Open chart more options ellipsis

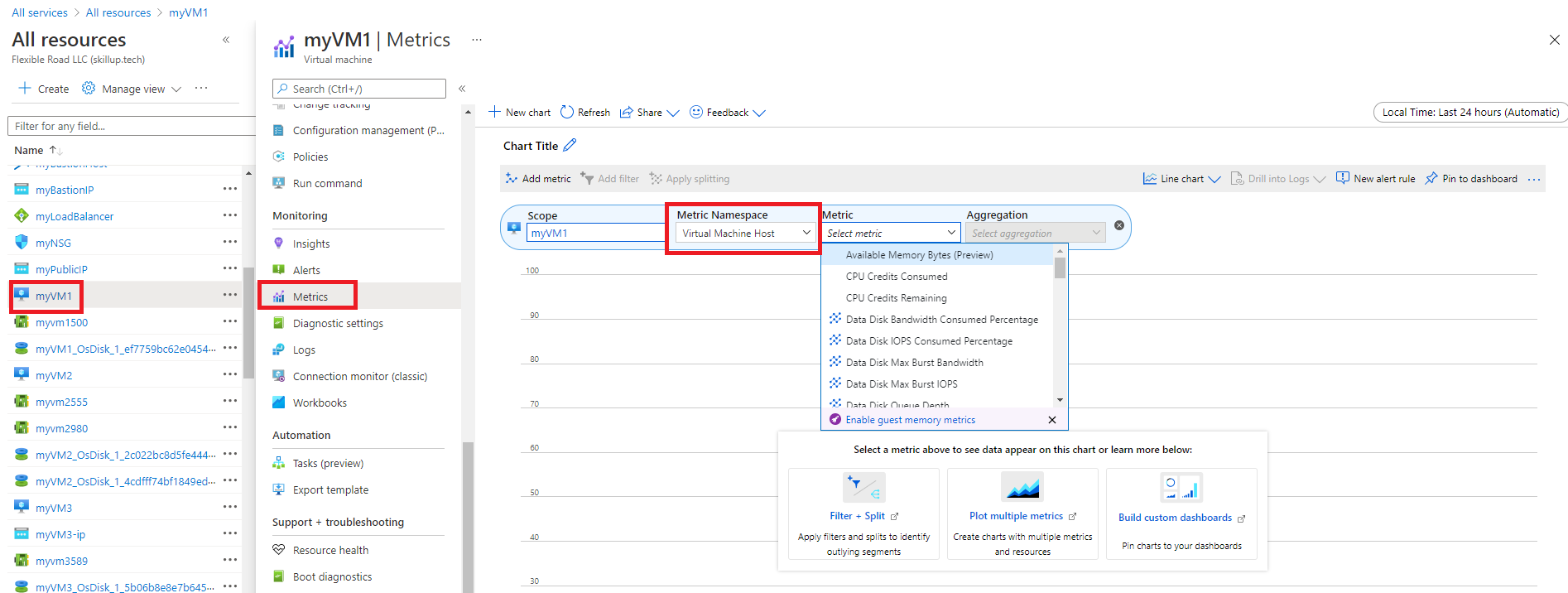(x=1534, y=179)
